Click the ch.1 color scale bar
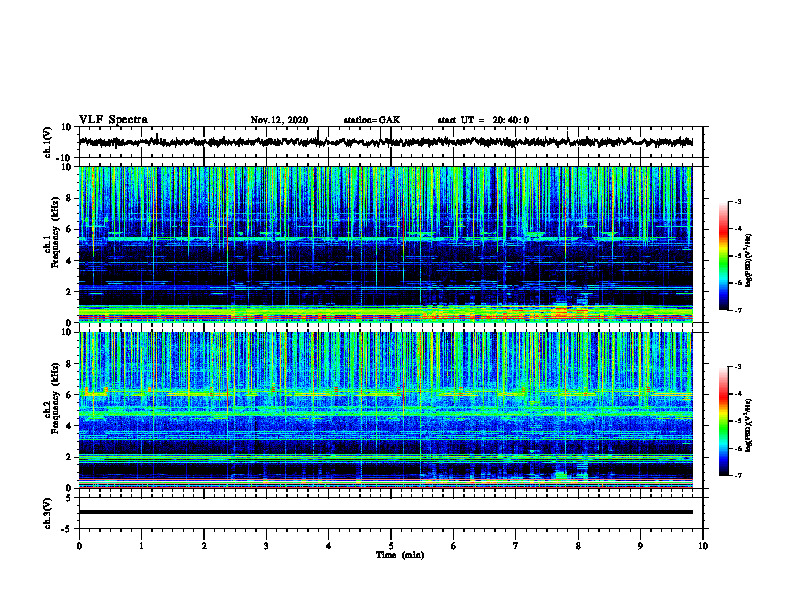The width and height of the screenshot is (792, 612). (x=723, y=256)
